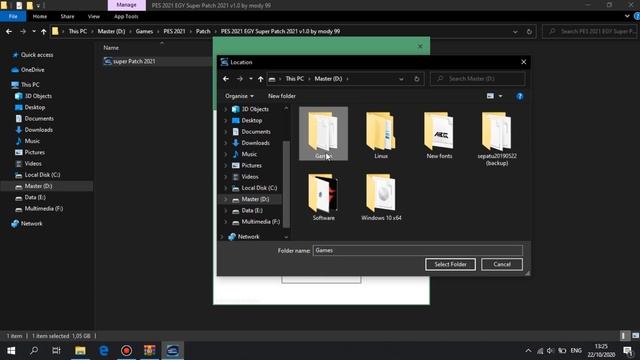Click PES 2021 in Explorer breadcrumb
The width and height of the screenshot is (640, 360).
pos(174,31)
